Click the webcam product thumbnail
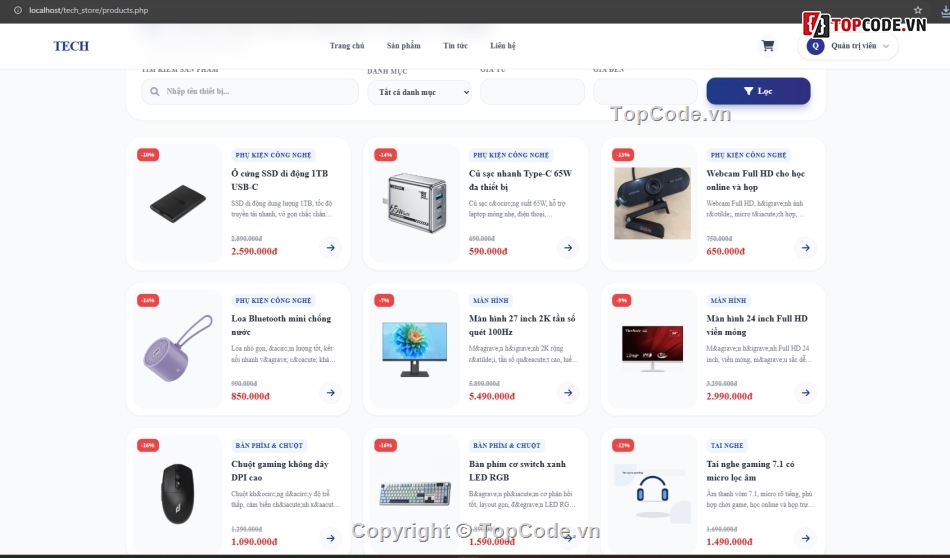Image resolution: width=950 pixels, height=558 pixels. tap(653, 203)
